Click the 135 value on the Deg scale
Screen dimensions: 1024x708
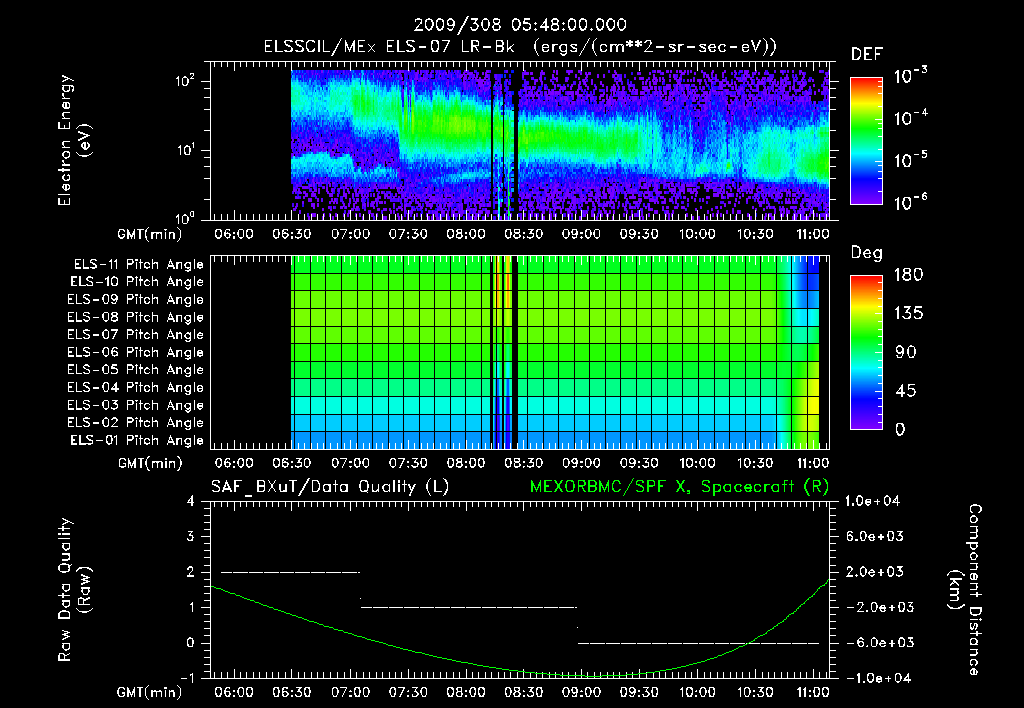[x=908, y=314]
